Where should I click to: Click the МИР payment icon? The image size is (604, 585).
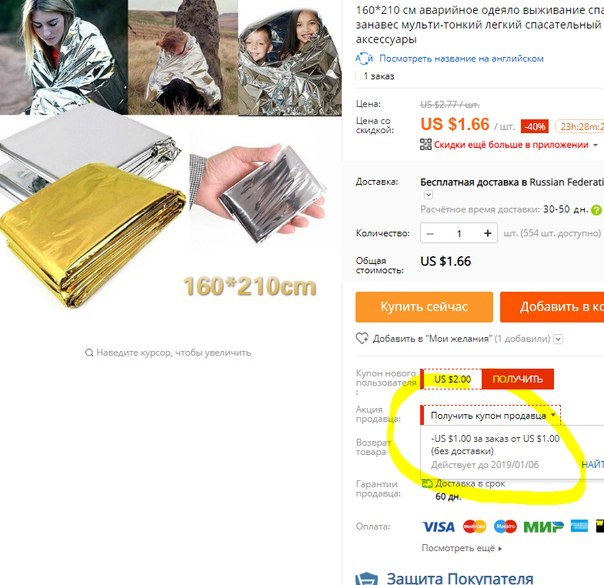click(544, 526)
